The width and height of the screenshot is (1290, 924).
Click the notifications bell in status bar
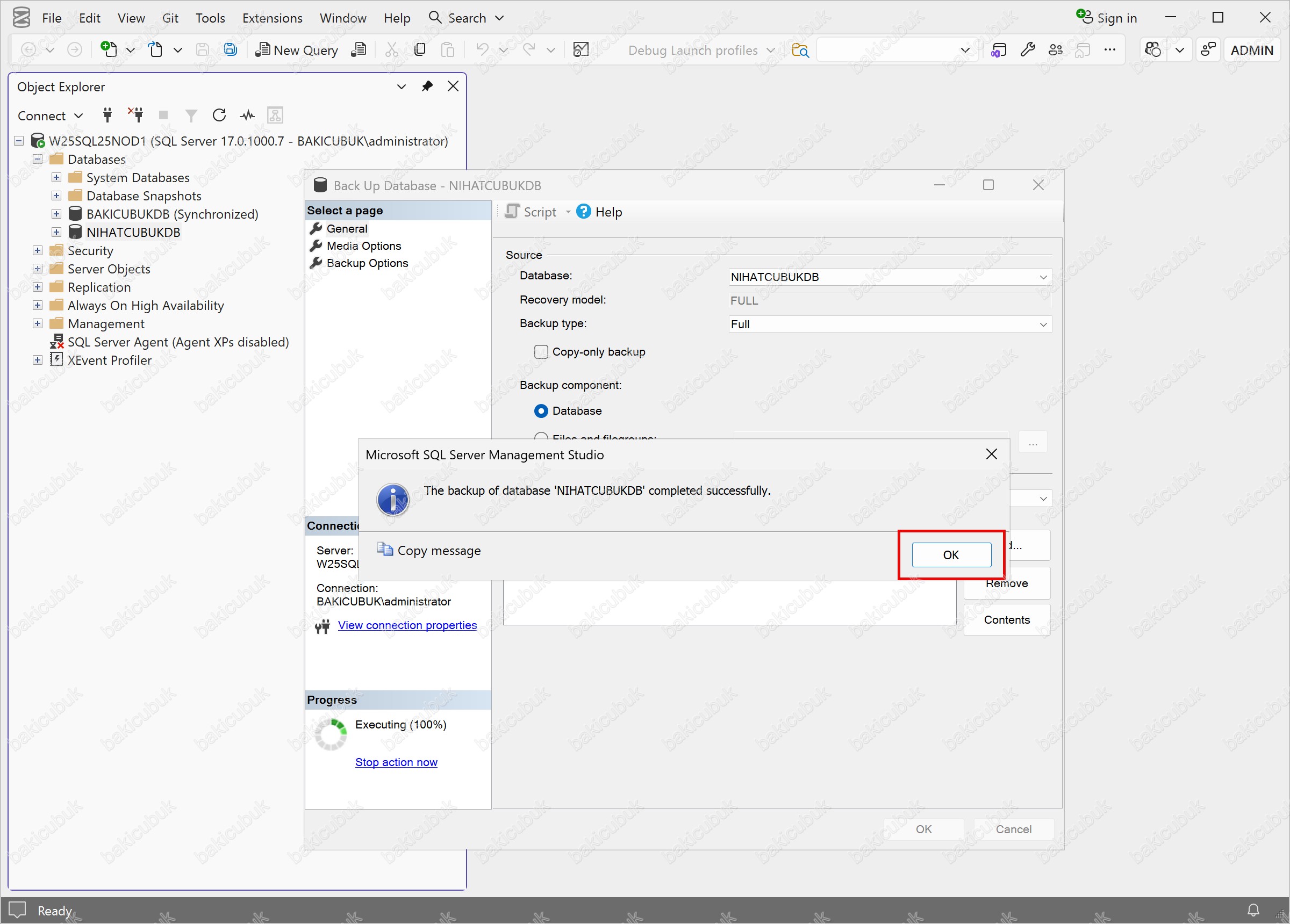1253,910
